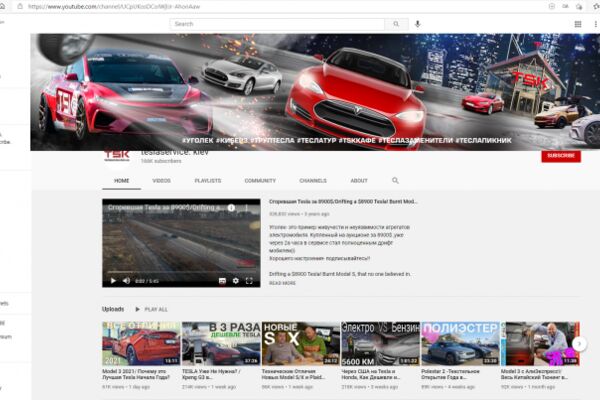Viewport: 600px width, 400px height.
Task: Open the Model 3 AliExpress video thumbnail
Action: [540, 344]
